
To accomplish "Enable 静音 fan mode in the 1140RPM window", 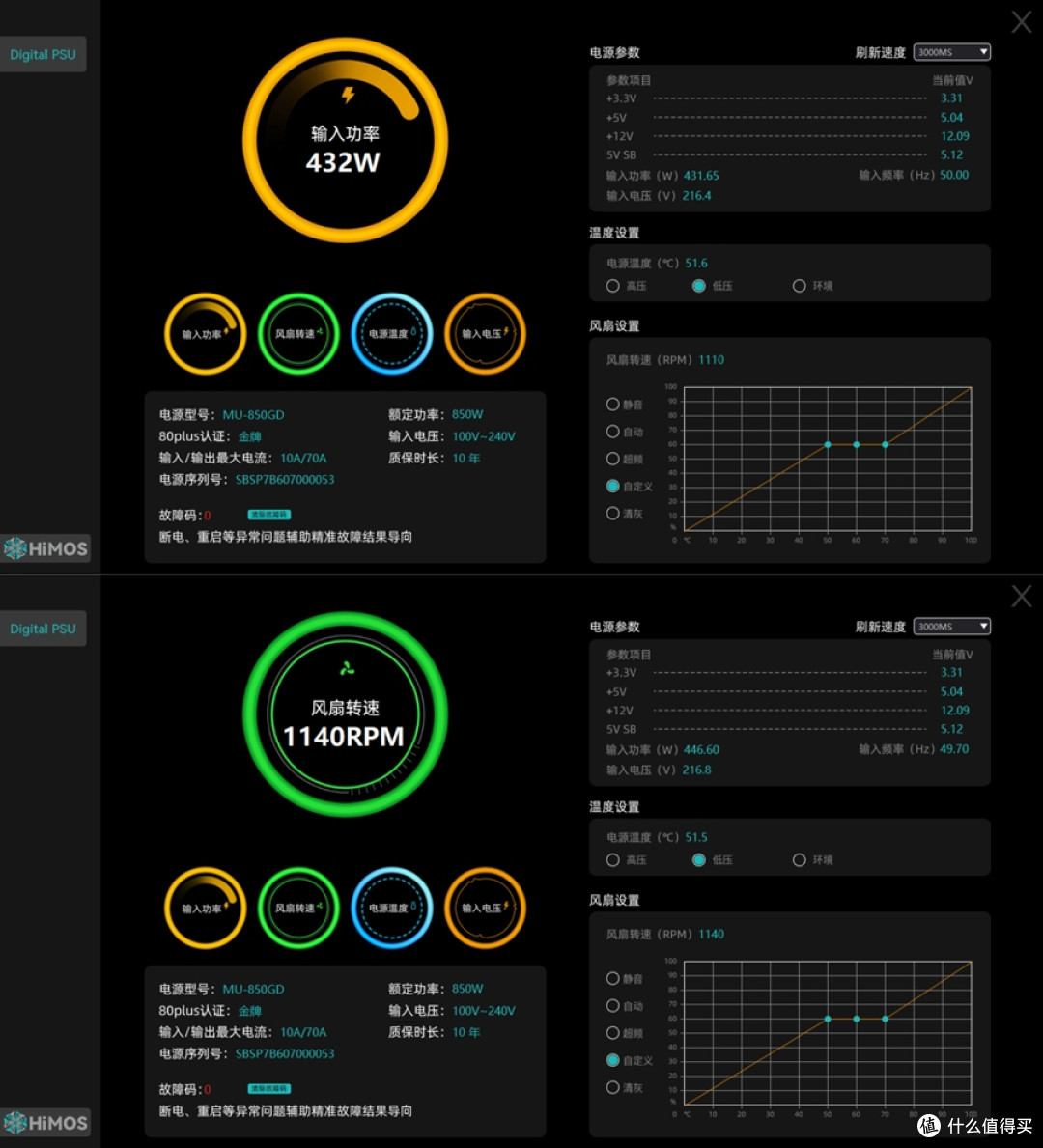I will click(x=613, y=978).
